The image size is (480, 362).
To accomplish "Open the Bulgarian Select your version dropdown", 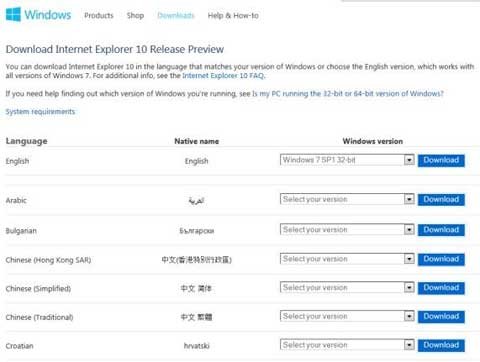I will click(x=347, y=229).
